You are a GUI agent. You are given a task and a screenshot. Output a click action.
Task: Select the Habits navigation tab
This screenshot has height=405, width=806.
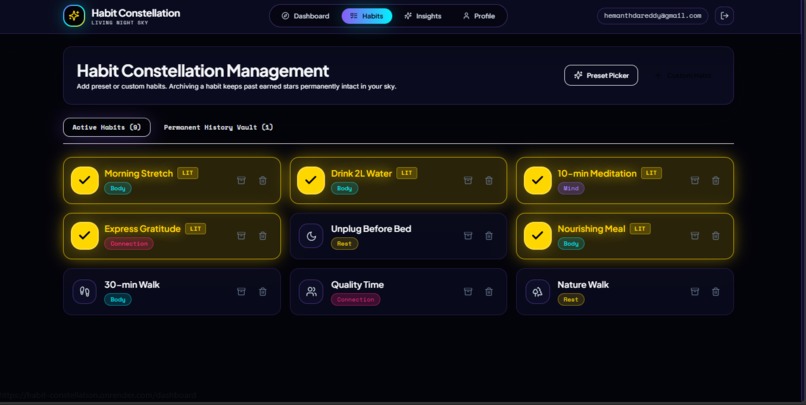(367, 16)
